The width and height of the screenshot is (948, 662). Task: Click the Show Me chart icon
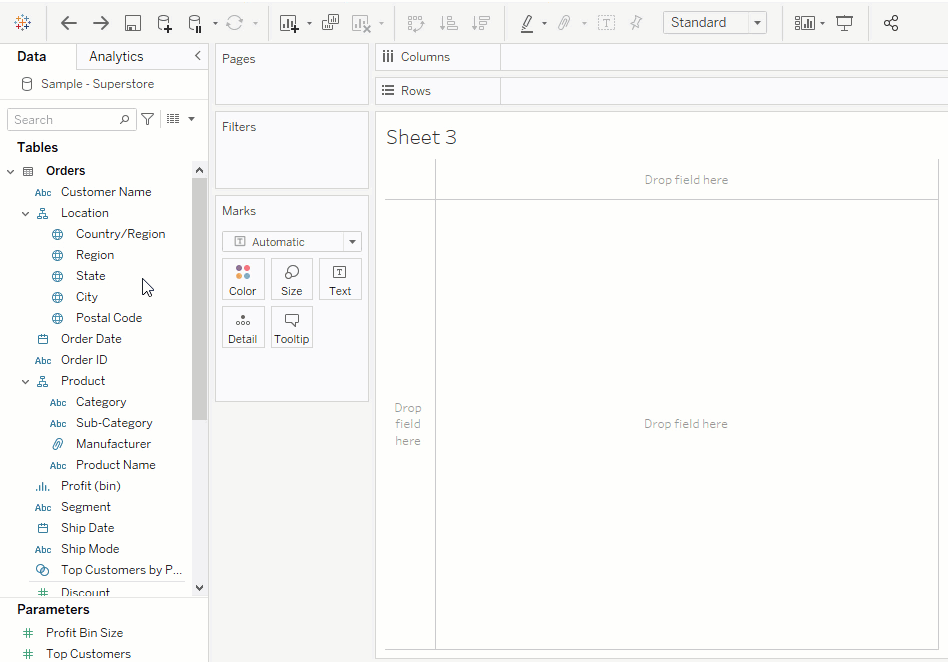coord(804,23)
